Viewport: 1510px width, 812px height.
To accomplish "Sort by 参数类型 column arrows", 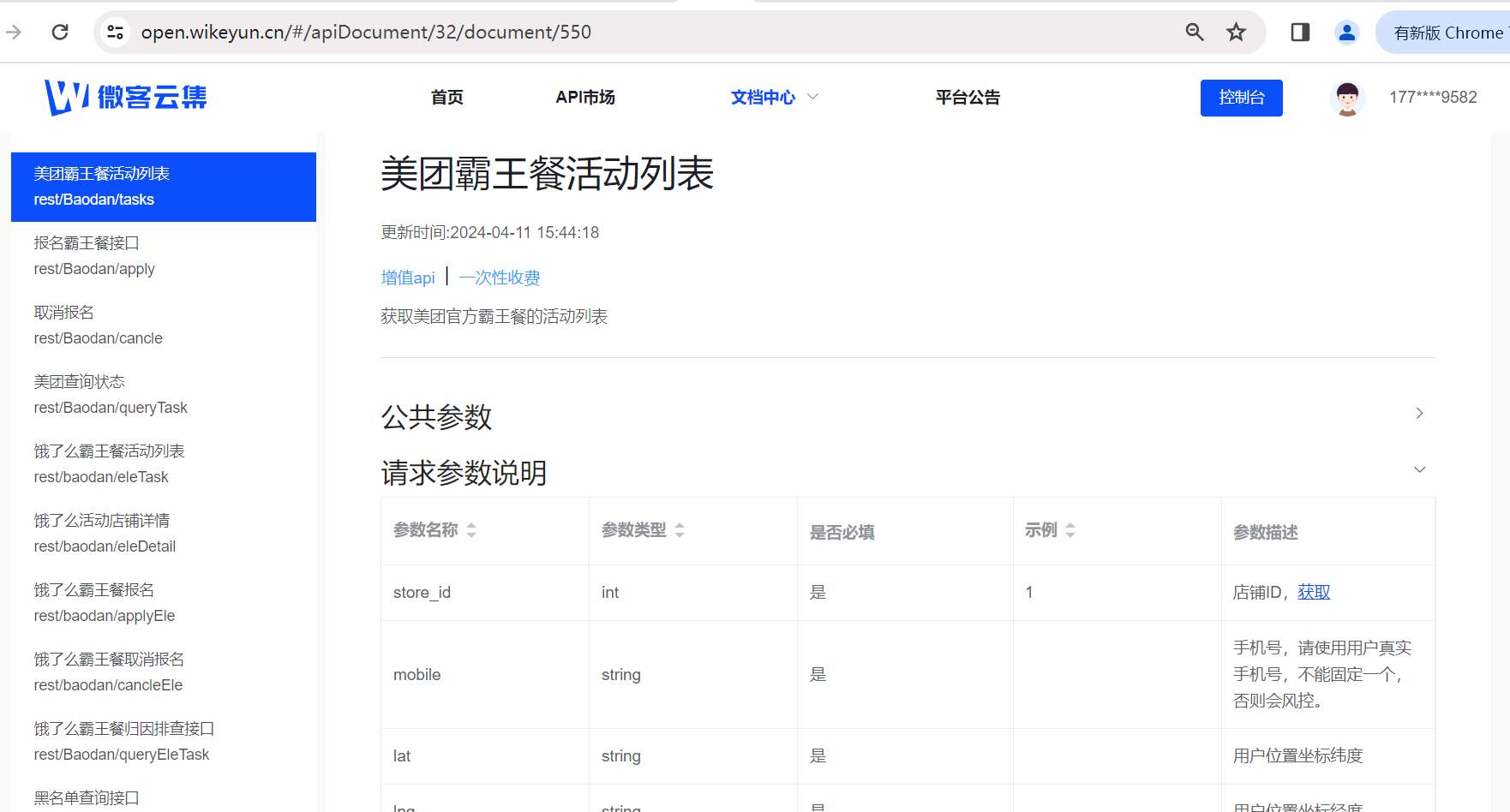I will click(680, 530).
